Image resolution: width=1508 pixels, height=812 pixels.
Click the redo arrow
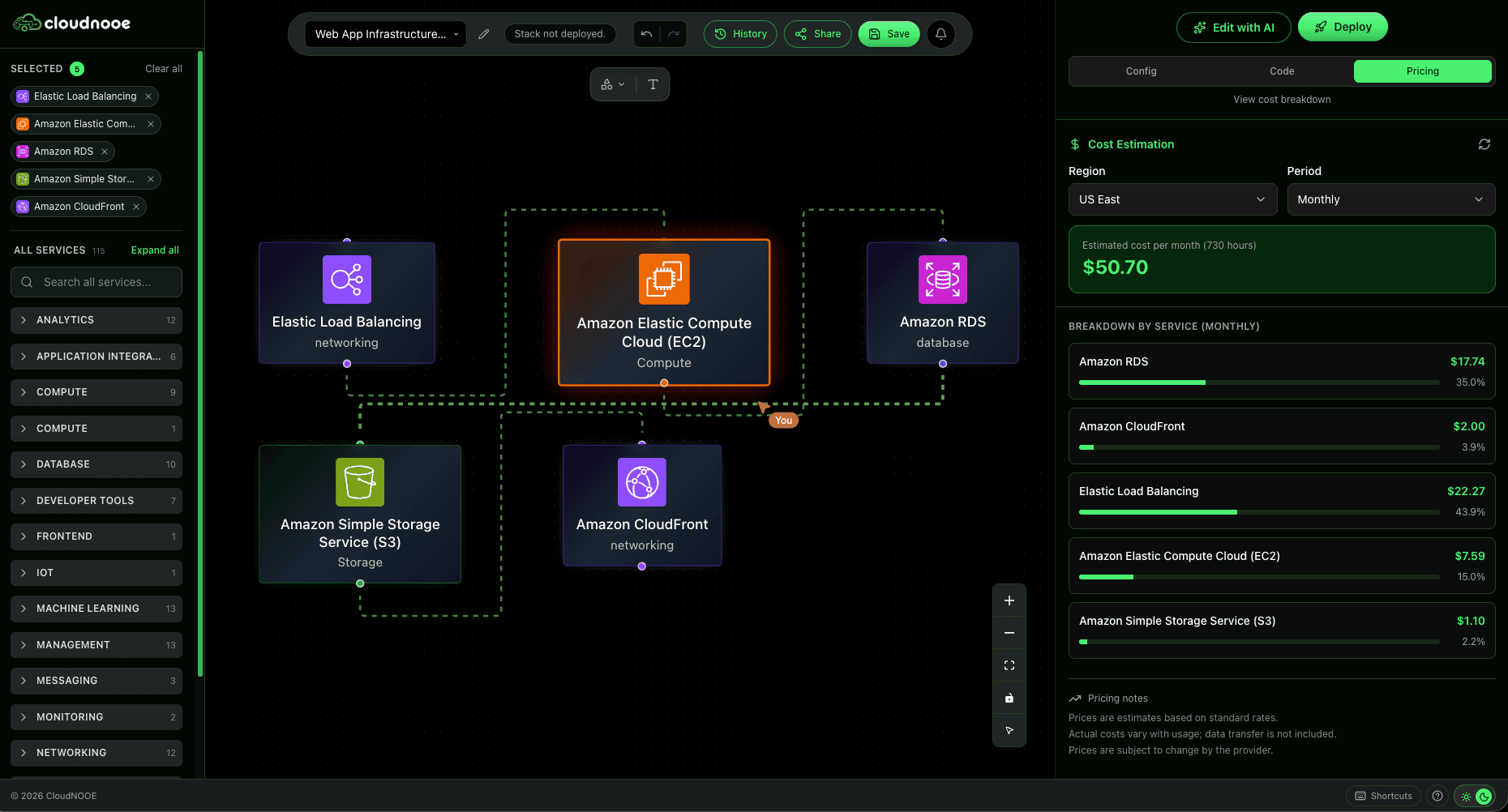click(x=674, y=34)
